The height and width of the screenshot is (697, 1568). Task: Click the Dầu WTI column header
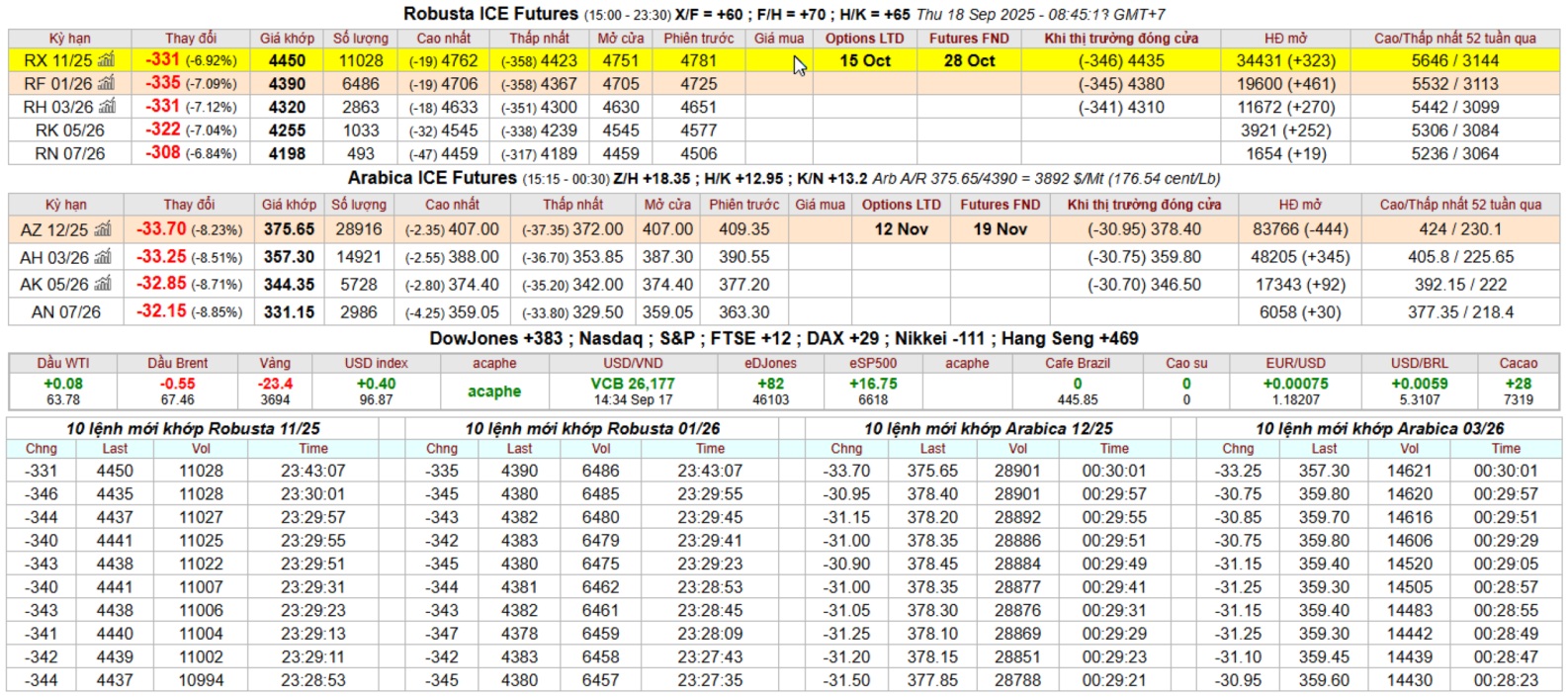click(63, 364)
